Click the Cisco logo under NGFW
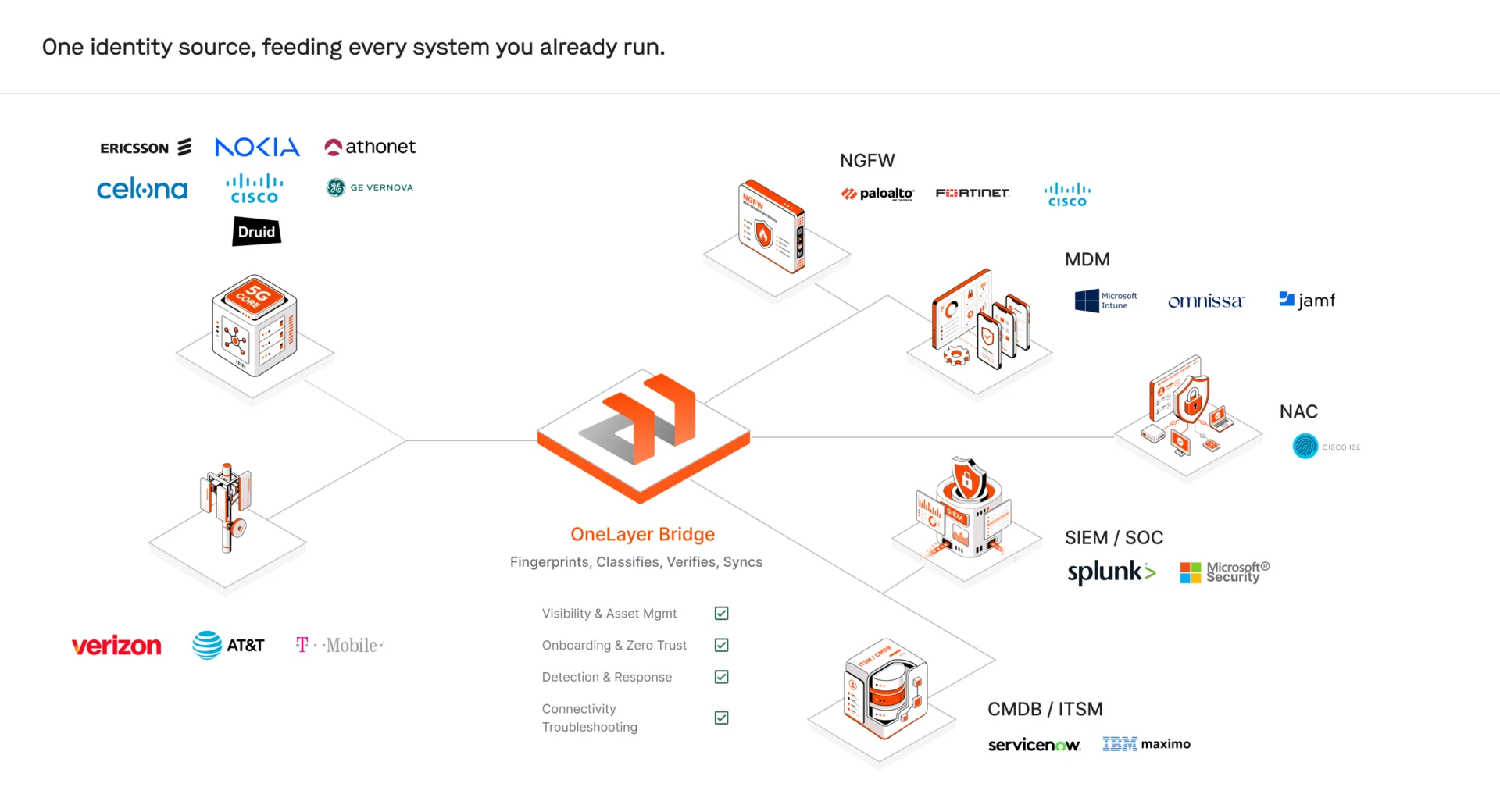Image resolution: width=1500 pixels, height=812 pixels. [1068, 194]
